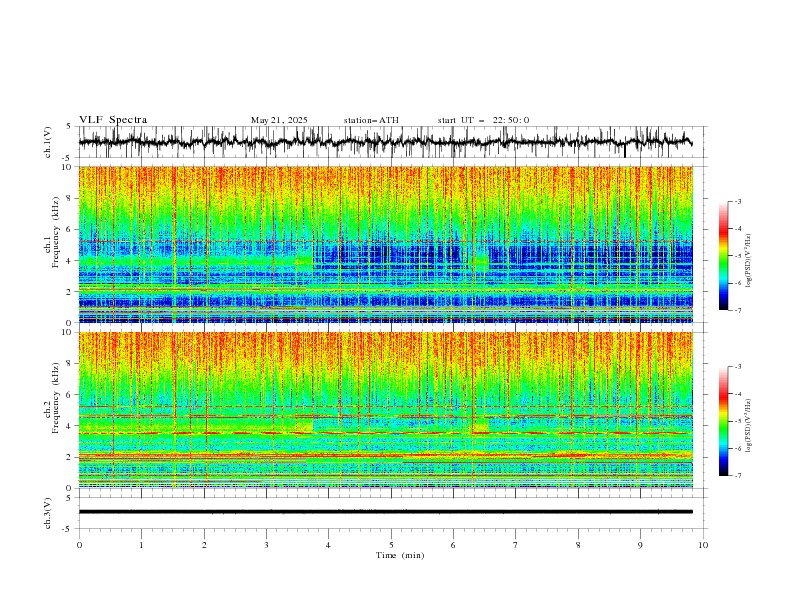Click the ch.1 spectrogram color bar
Screen dimensions: 792x612
tap(723, 256)
